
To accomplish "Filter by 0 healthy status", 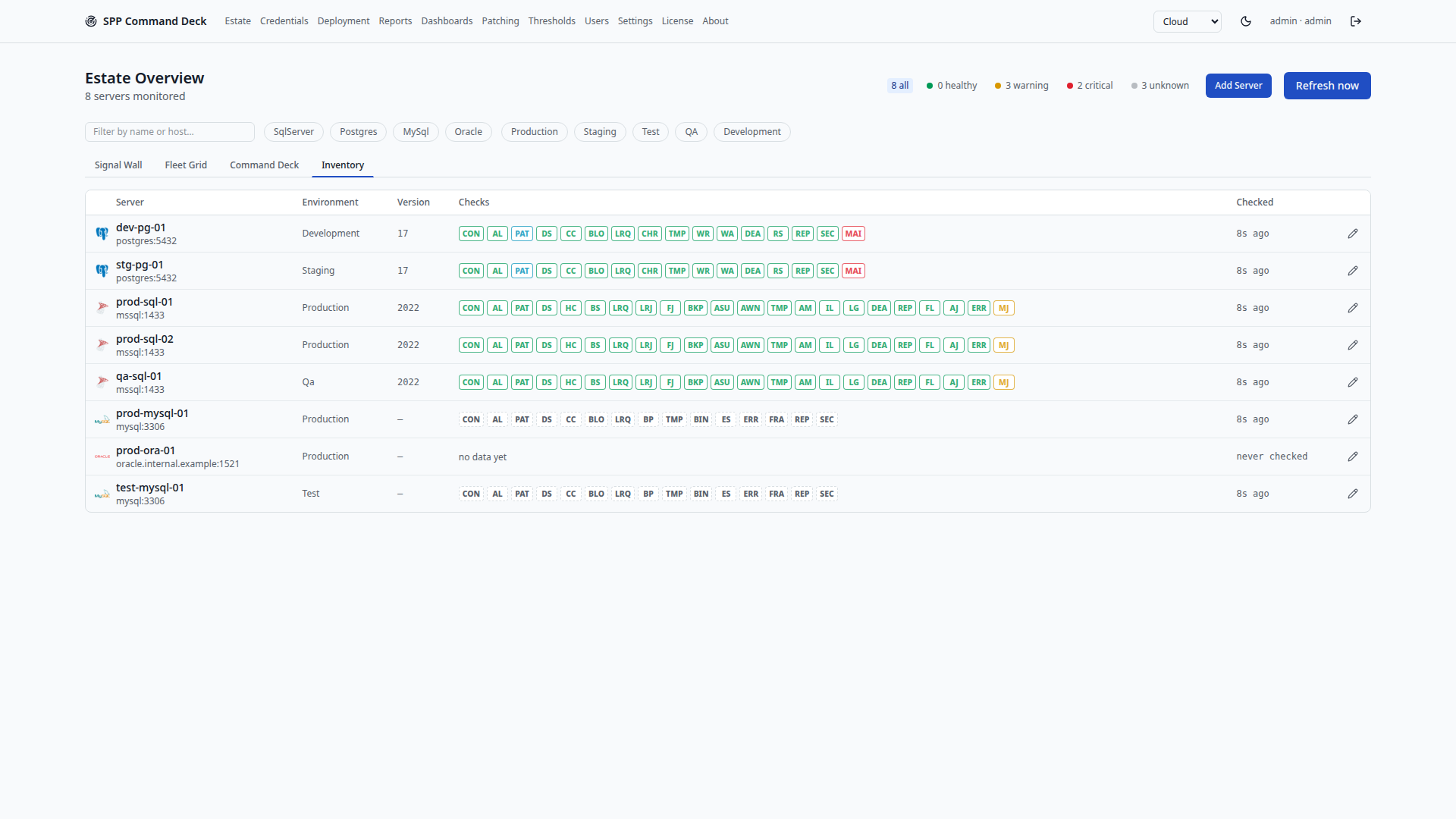I will pos(952,86).
